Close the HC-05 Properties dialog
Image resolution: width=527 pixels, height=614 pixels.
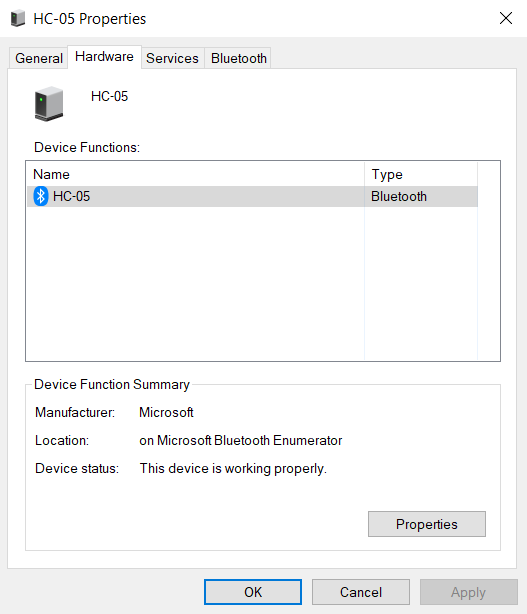[506, 18]
